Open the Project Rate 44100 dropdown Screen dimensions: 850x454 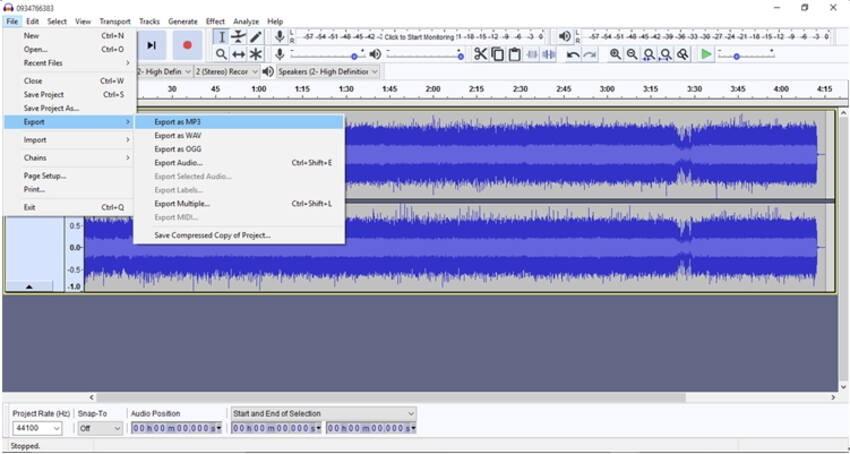[x=37, y=428]
